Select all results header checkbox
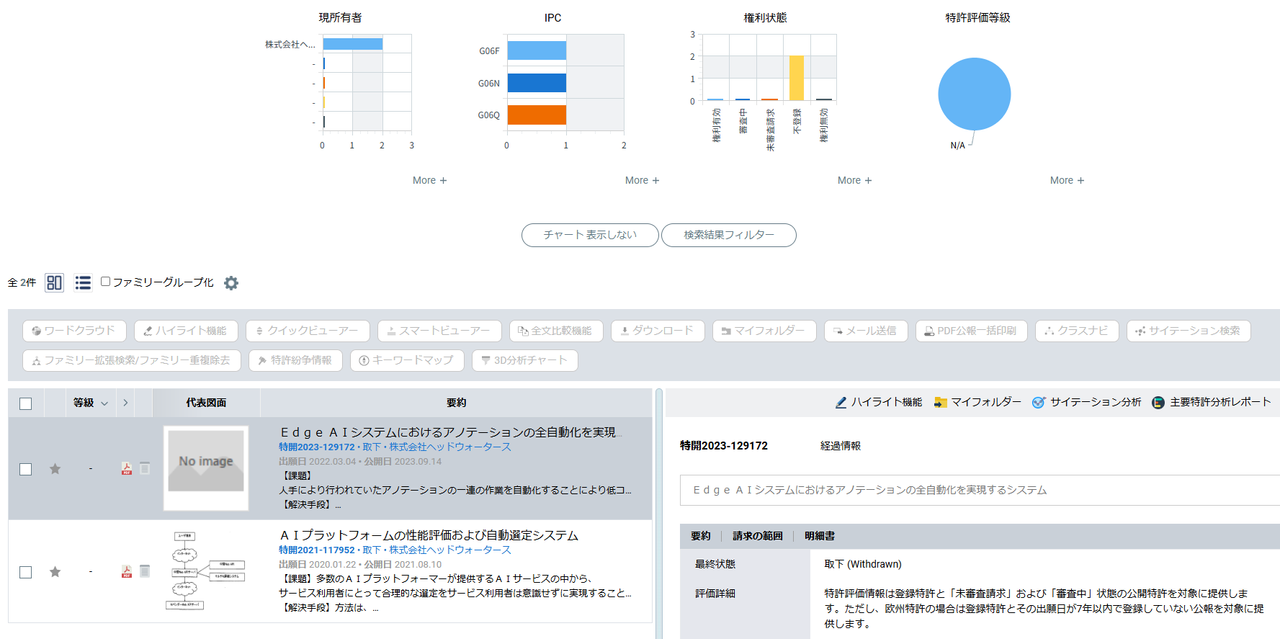This screenshot has height=639, width=1280. (26, 403)
